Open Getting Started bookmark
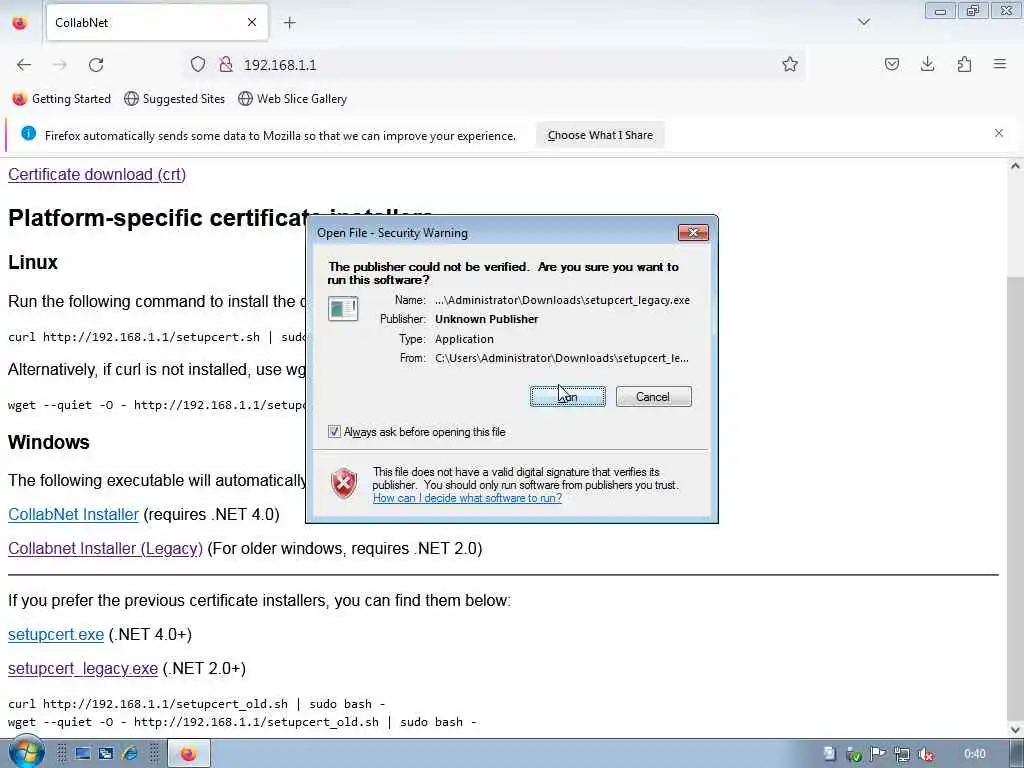1024x768 pixels. (61, 99)
